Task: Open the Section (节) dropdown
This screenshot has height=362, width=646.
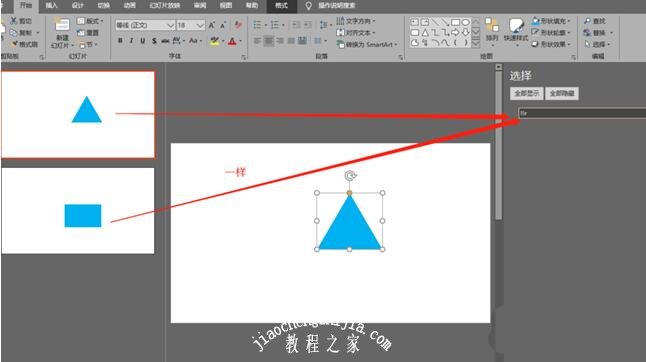Action: click(88, 44)
